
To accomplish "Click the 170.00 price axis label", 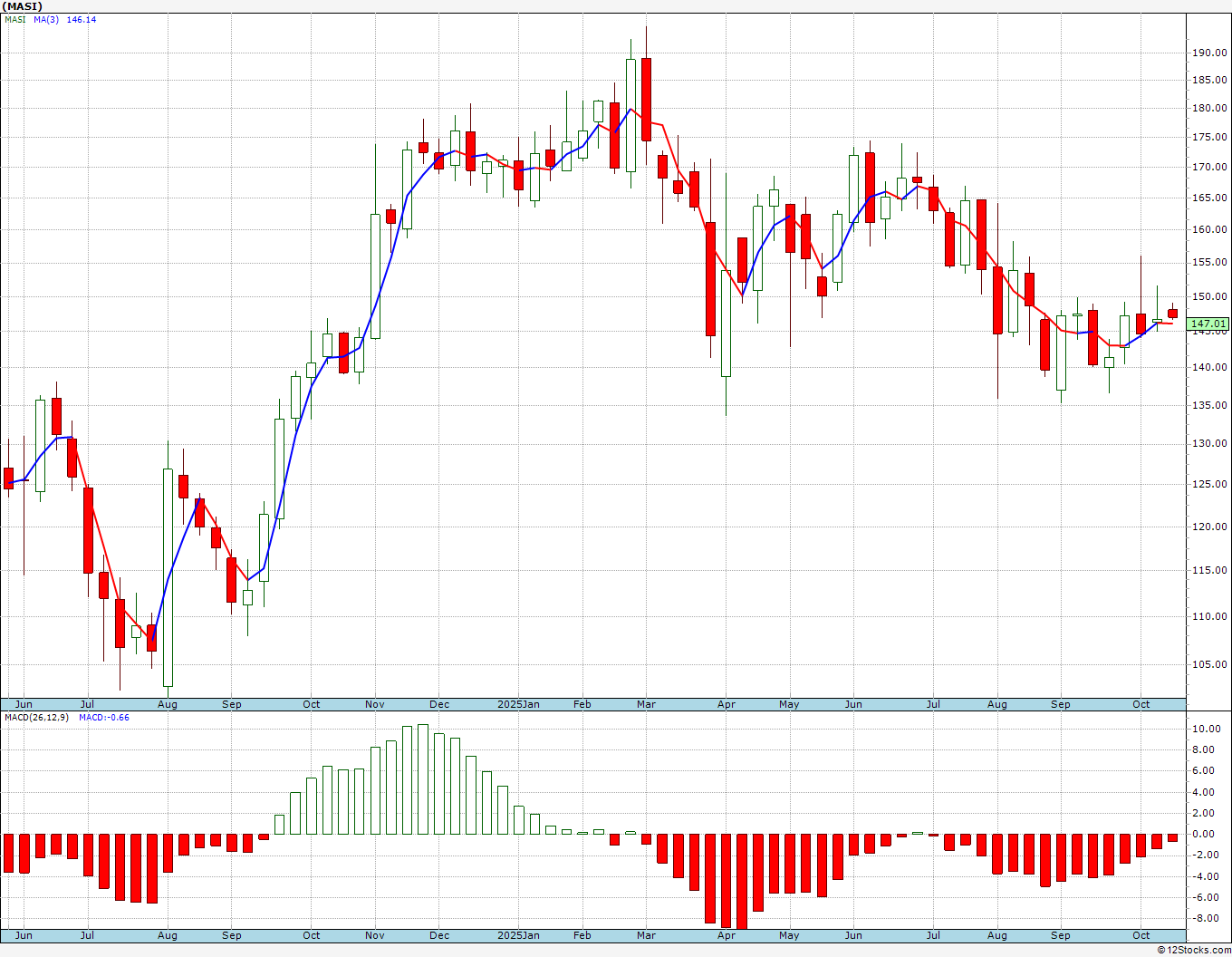I will click(1209, 168).
